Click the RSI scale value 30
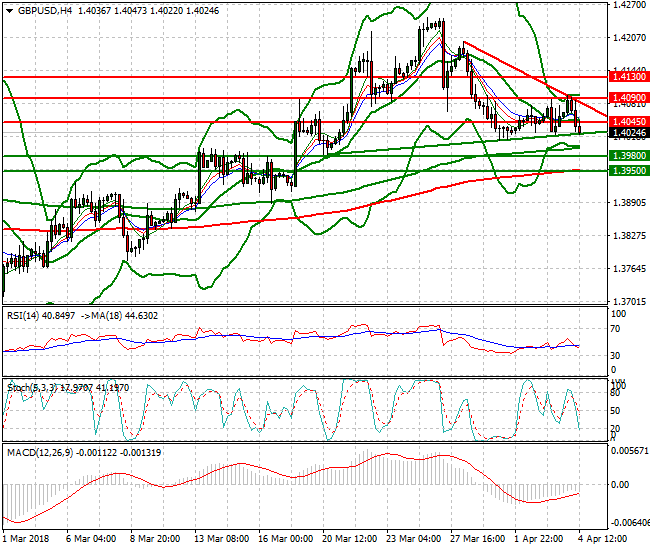The width and height of the screenshot is (650, 550). click(x=616, y=355)
